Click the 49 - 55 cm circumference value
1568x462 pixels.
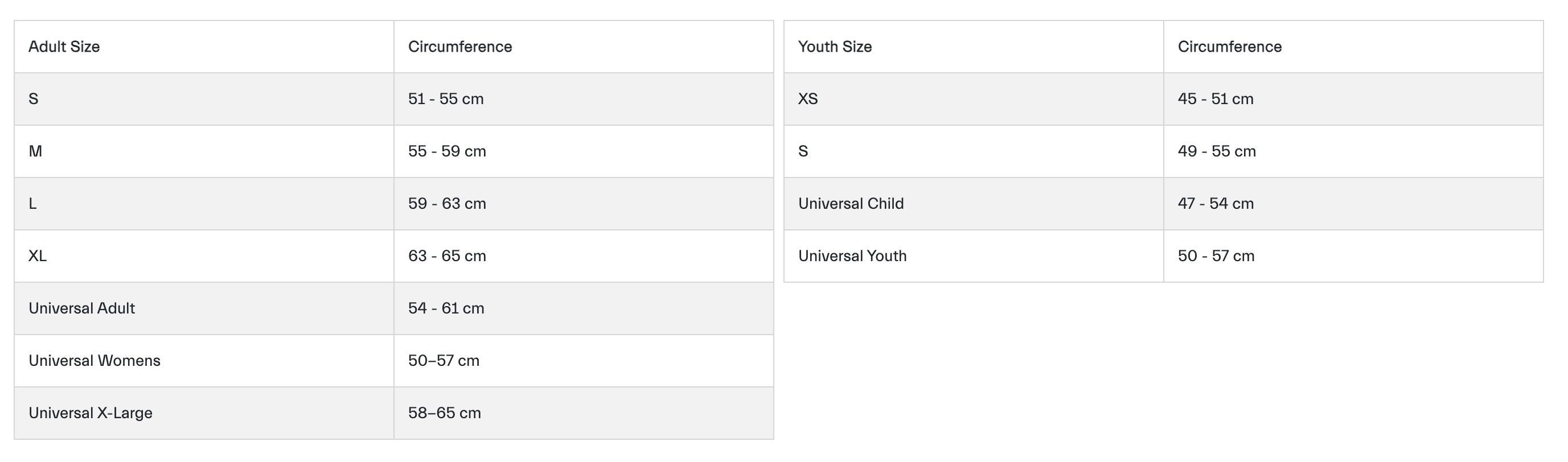pyautogui.click(x=1216, y=151)
